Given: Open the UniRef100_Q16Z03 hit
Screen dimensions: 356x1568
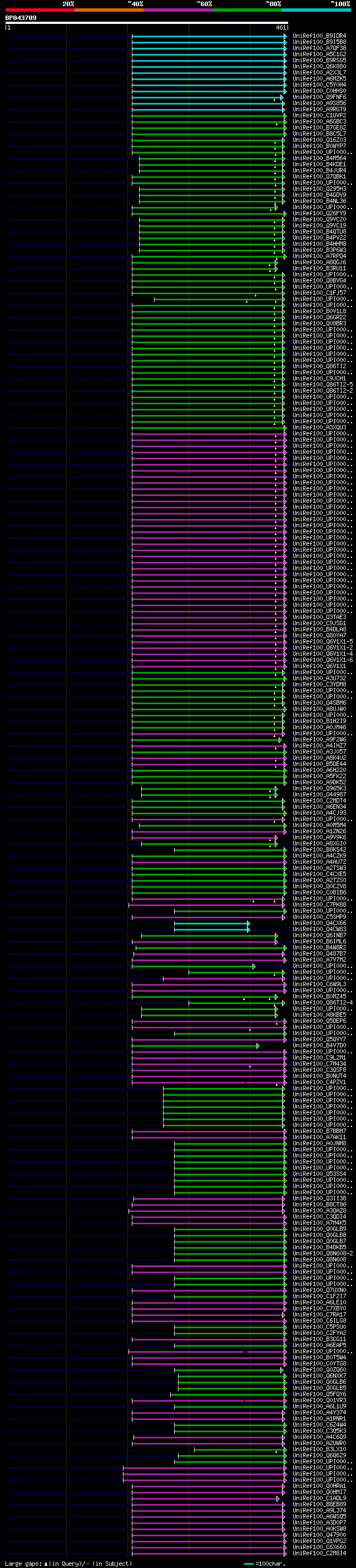Looking at the screenshot, I should click(319, 140).
